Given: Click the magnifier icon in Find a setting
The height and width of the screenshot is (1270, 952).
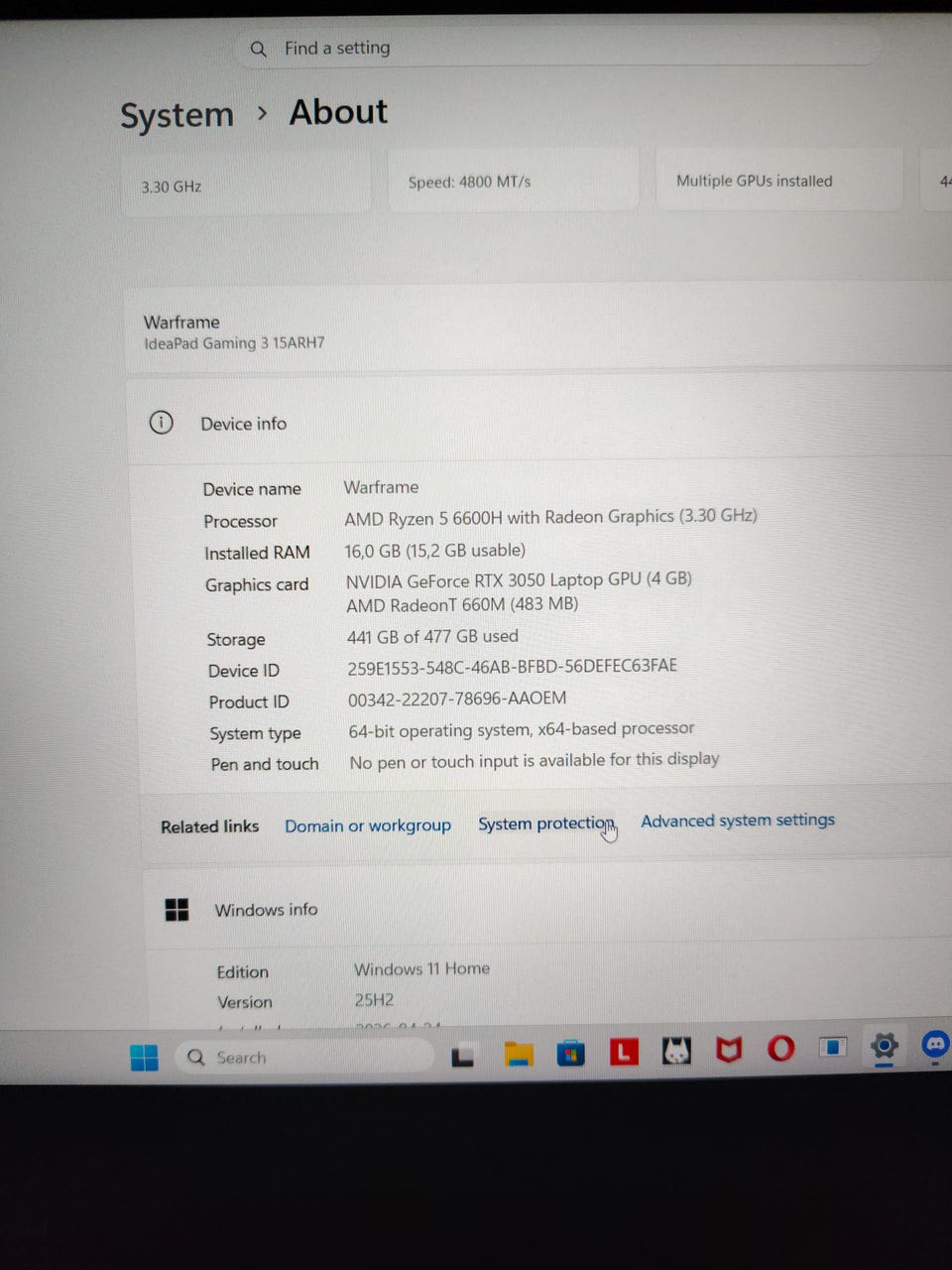Looking at the screenshot, I should coord(259,49).
